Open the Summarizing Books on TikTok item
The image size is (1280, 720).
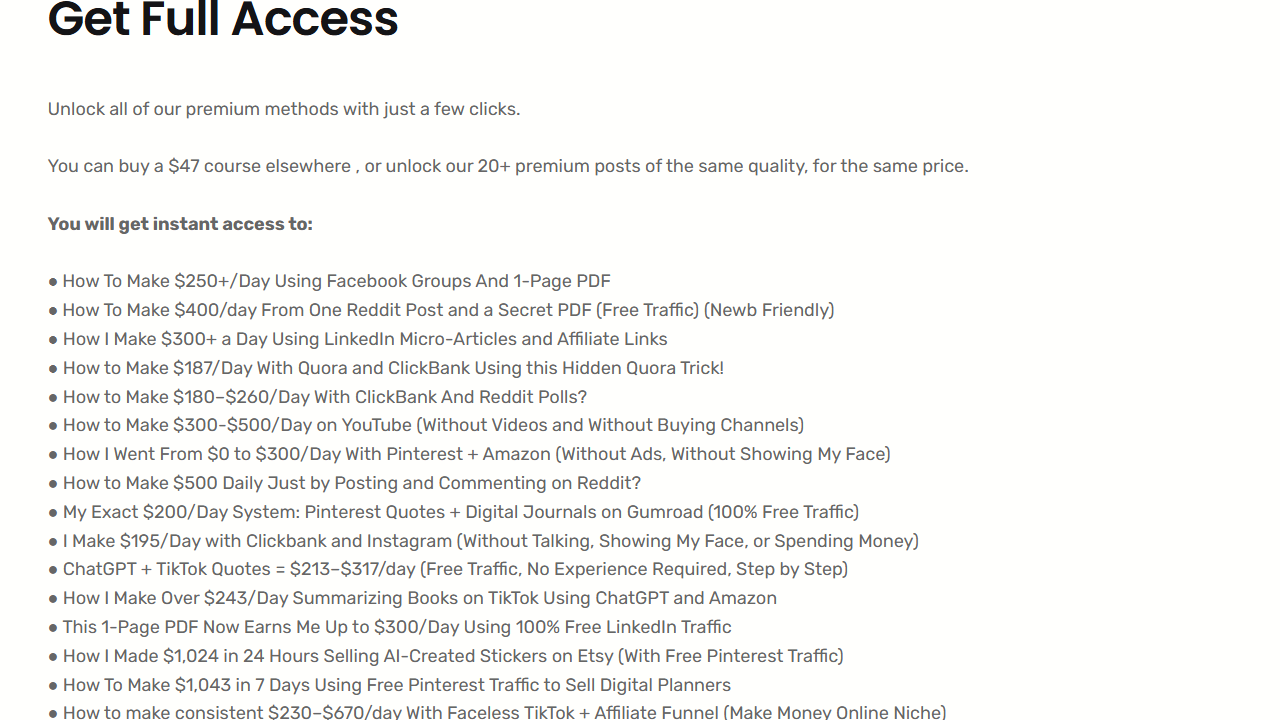point(412,598)
